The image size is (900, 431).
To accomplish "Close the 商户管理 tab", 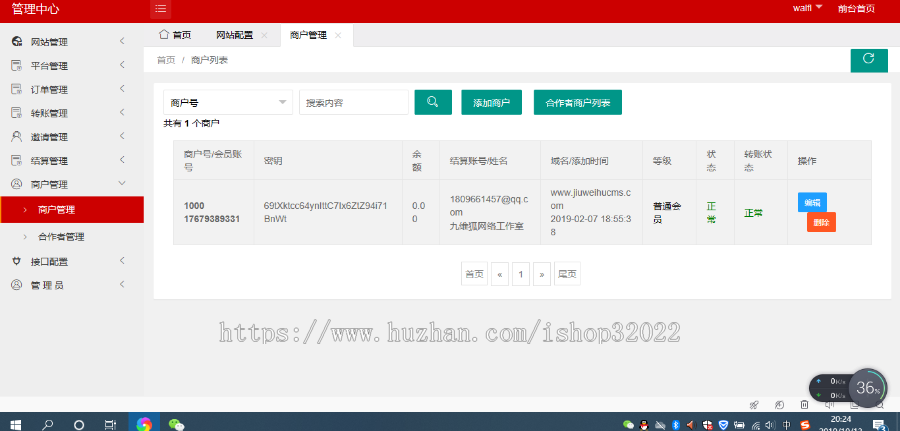I will pyautogui.click(x=338, y=36).
